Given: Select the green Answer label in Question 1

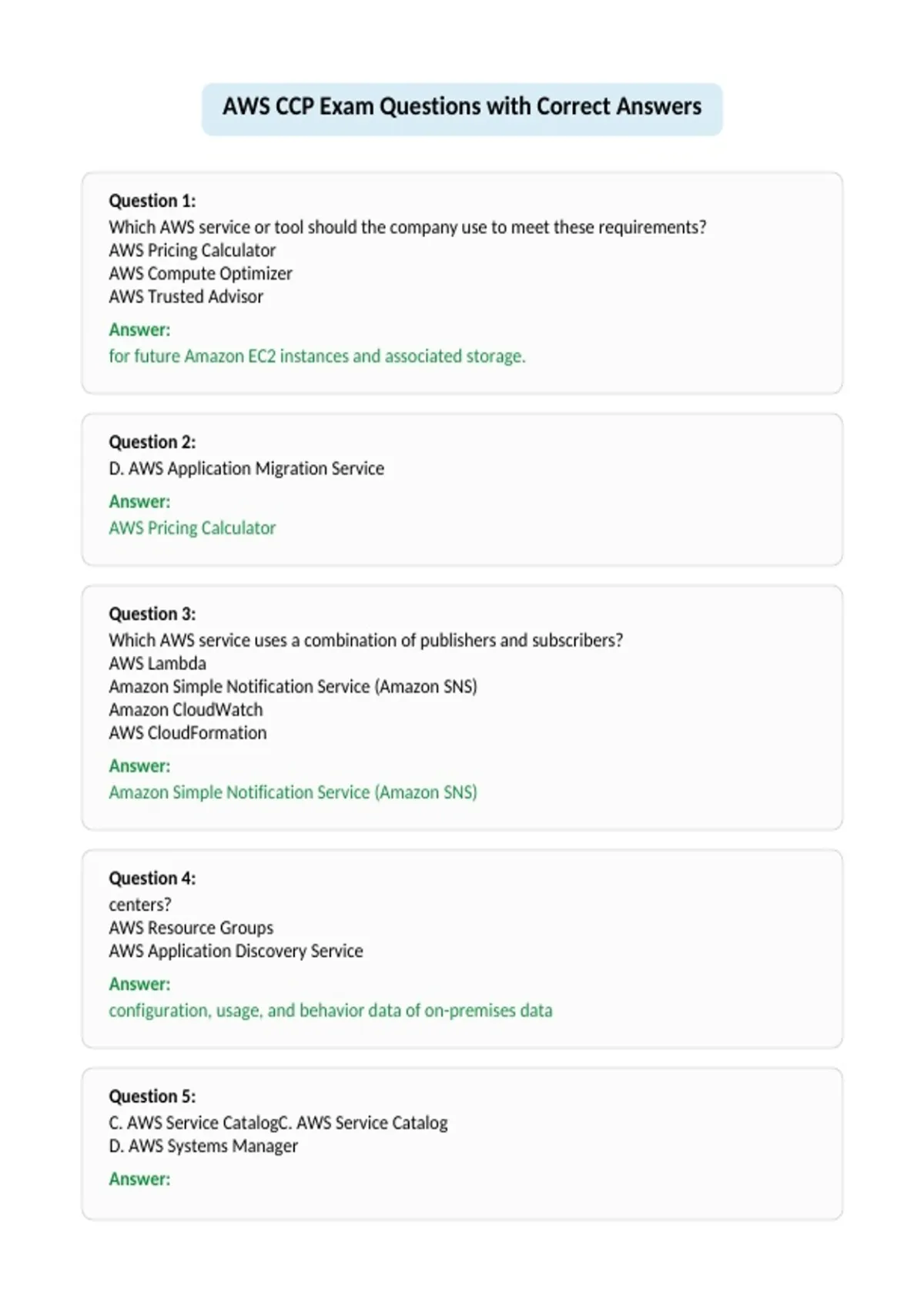Looking at the screenshot, I should [139, 330].
